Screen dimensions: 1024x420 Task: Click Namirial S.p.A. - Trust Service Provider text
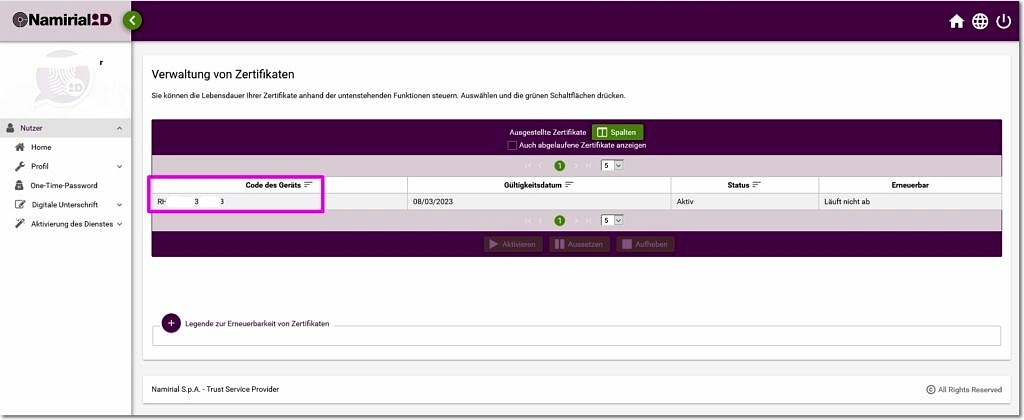[216, 389]
